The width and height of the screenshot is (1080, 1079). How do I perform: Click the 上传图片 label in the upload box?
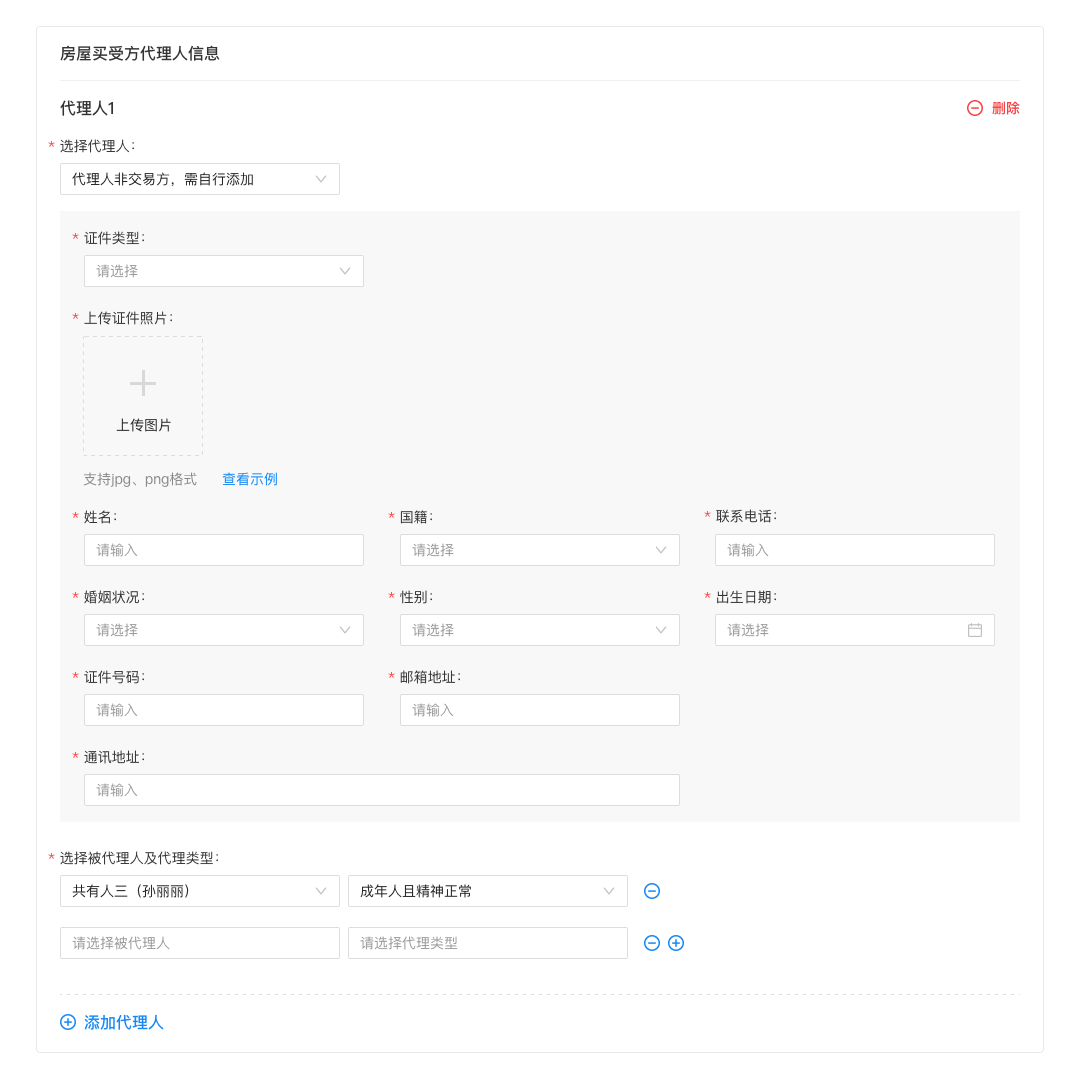coord(143,426)
